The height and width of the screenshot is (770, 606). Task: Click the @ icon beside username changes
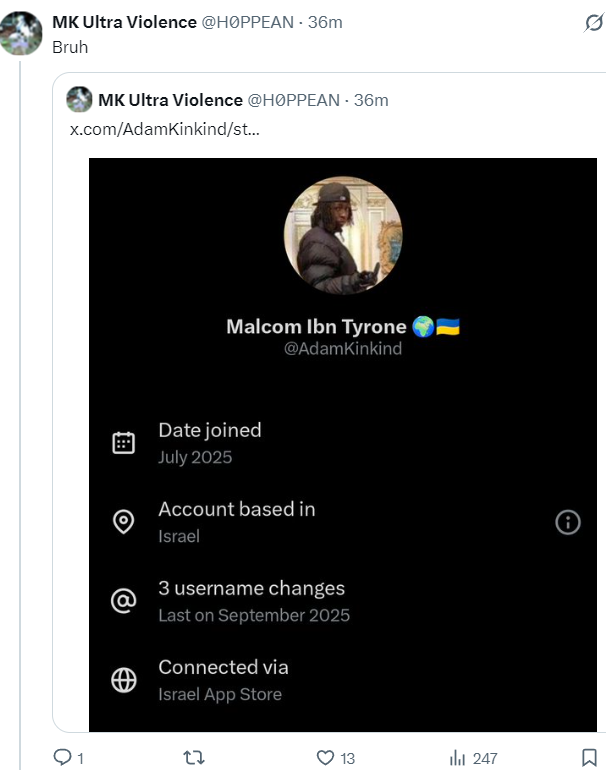coord(124,601)
